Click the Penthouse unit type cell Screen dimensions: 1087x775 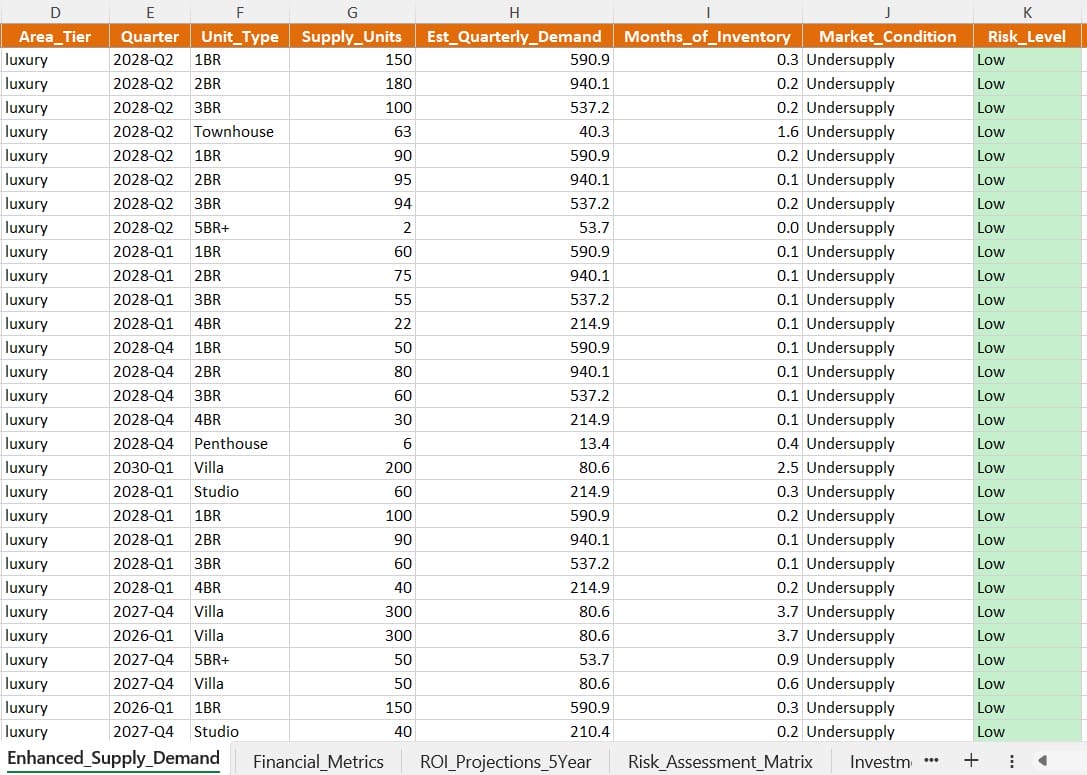point(231,444)
